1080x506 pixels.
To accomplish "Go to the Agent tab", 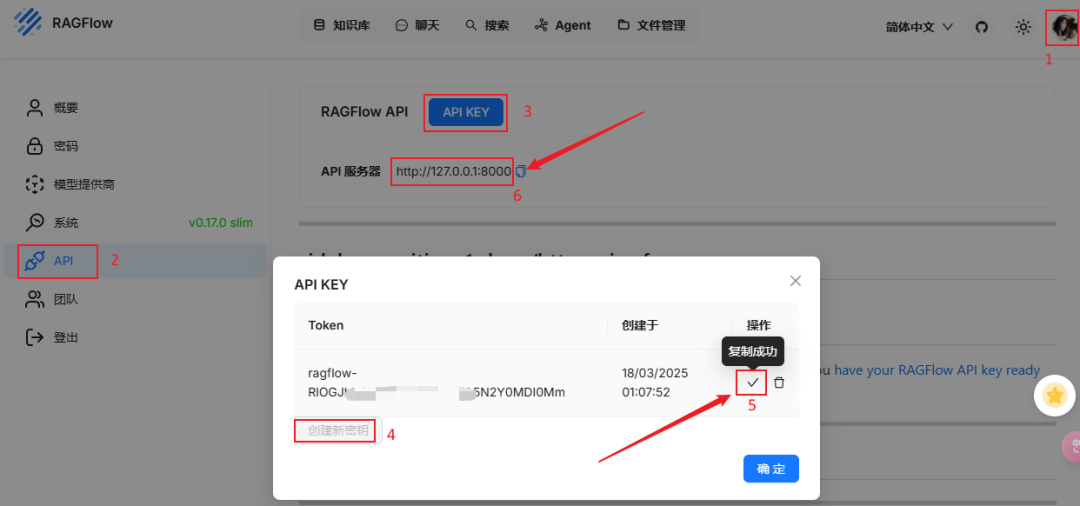I will [563, 25].
